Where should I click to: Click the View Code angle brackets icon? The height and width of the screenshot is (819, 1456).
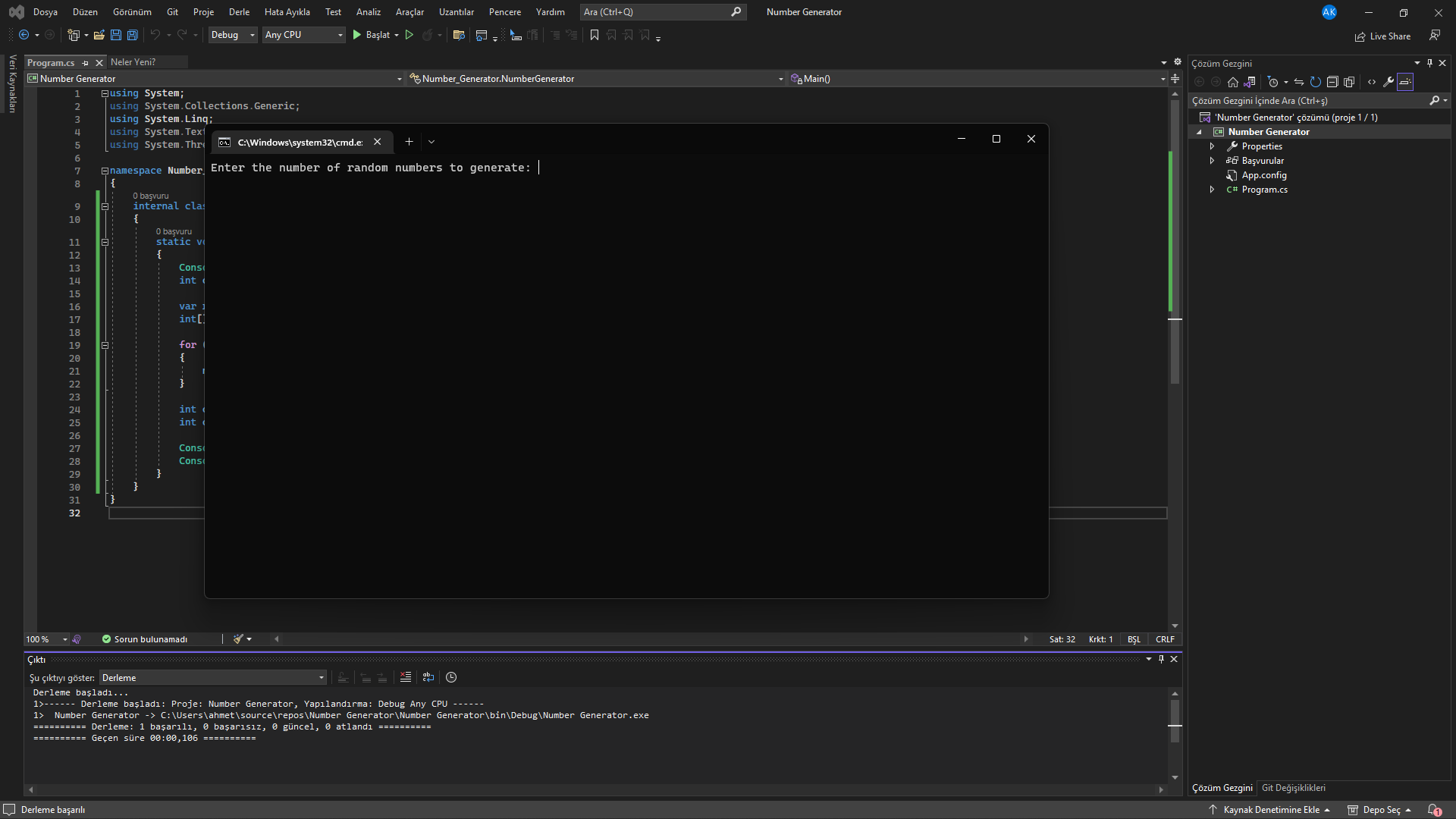click(1372, 82)
